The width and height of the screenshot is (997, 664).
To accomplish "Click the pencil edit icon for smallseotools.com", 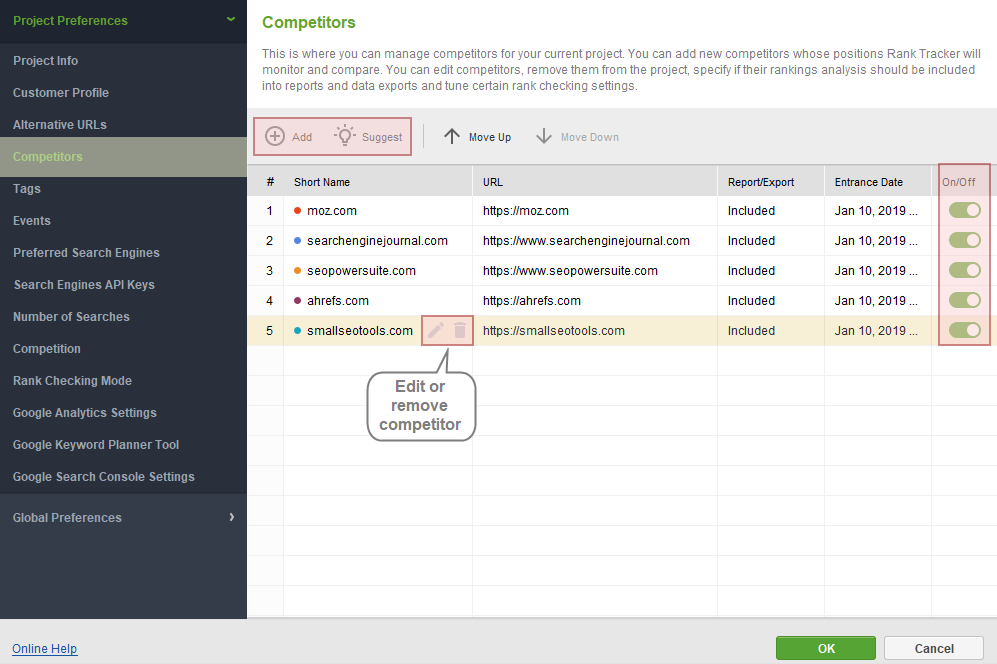I will tap(436, 330).
